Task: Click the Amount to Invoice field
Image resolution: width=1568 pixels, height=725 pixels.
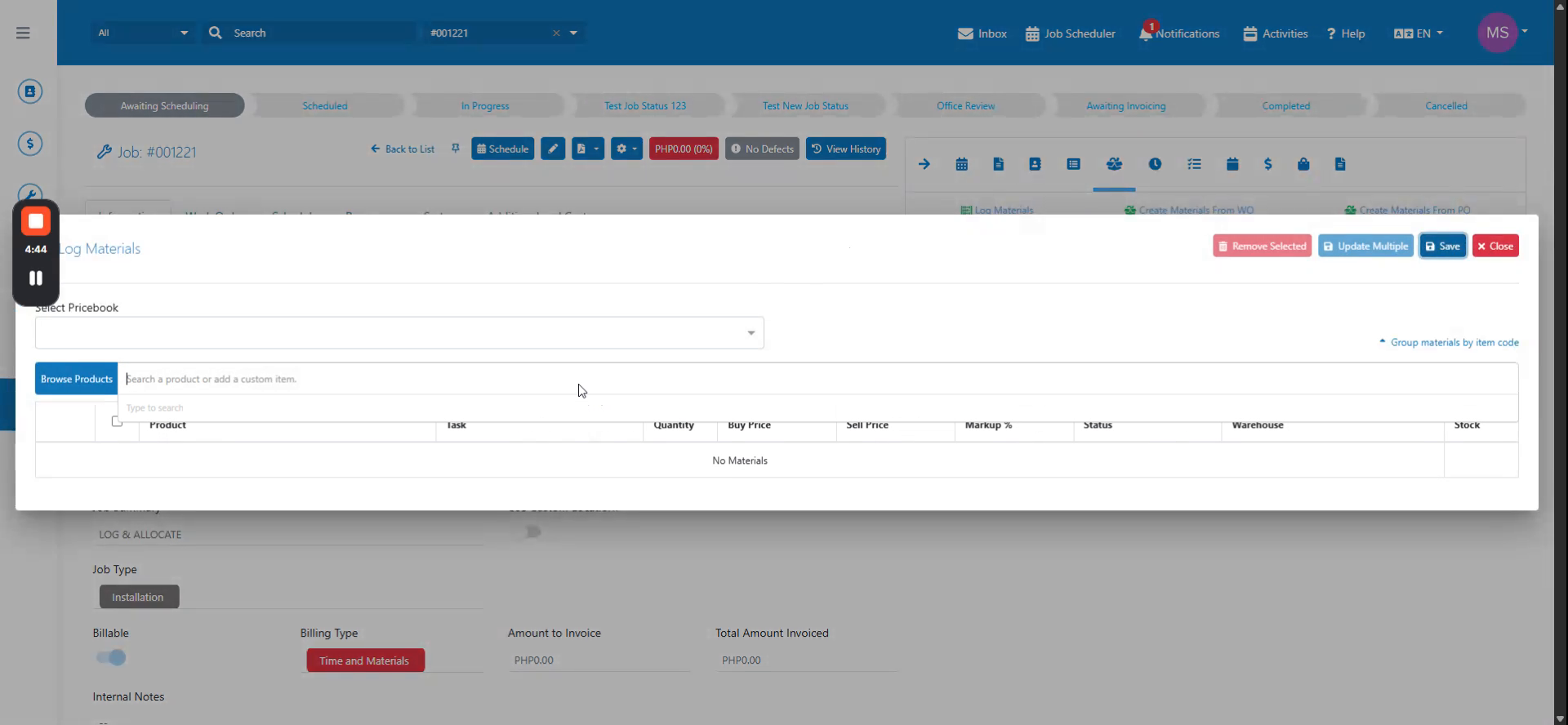Action: [599, 660]
